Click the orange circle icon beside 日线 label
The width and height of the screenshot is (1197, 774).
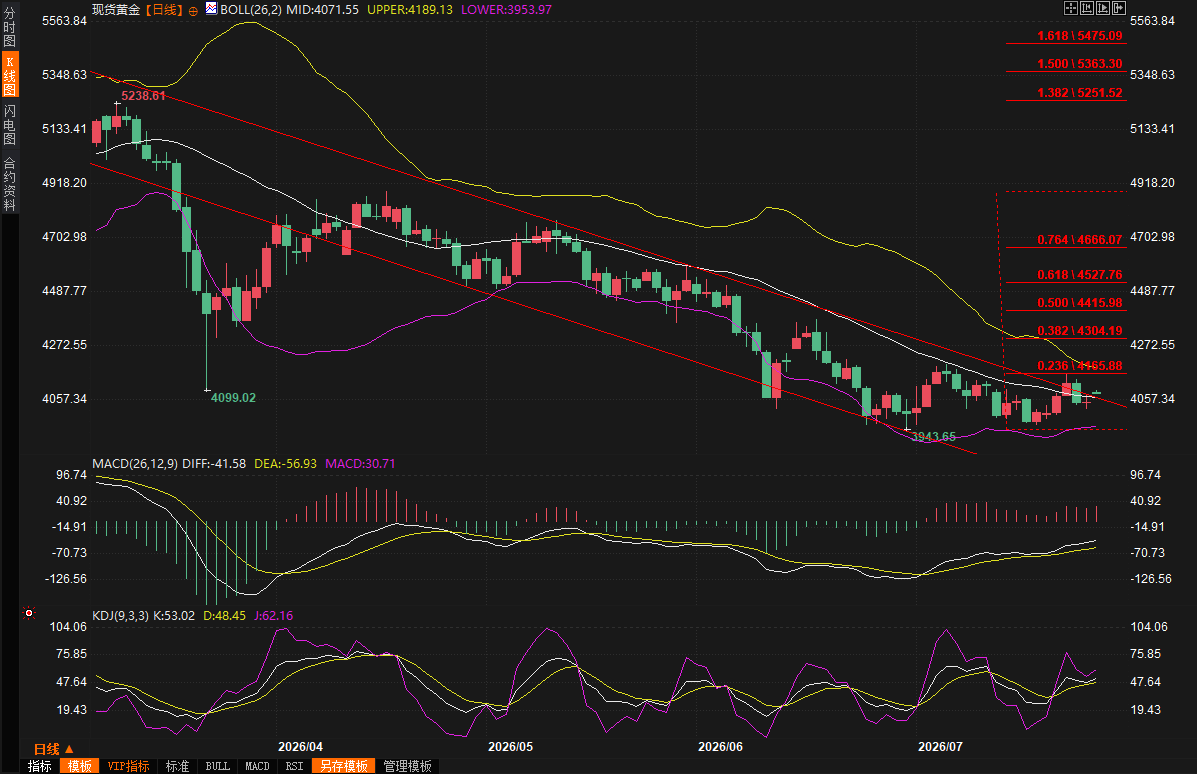click(193, 11)
